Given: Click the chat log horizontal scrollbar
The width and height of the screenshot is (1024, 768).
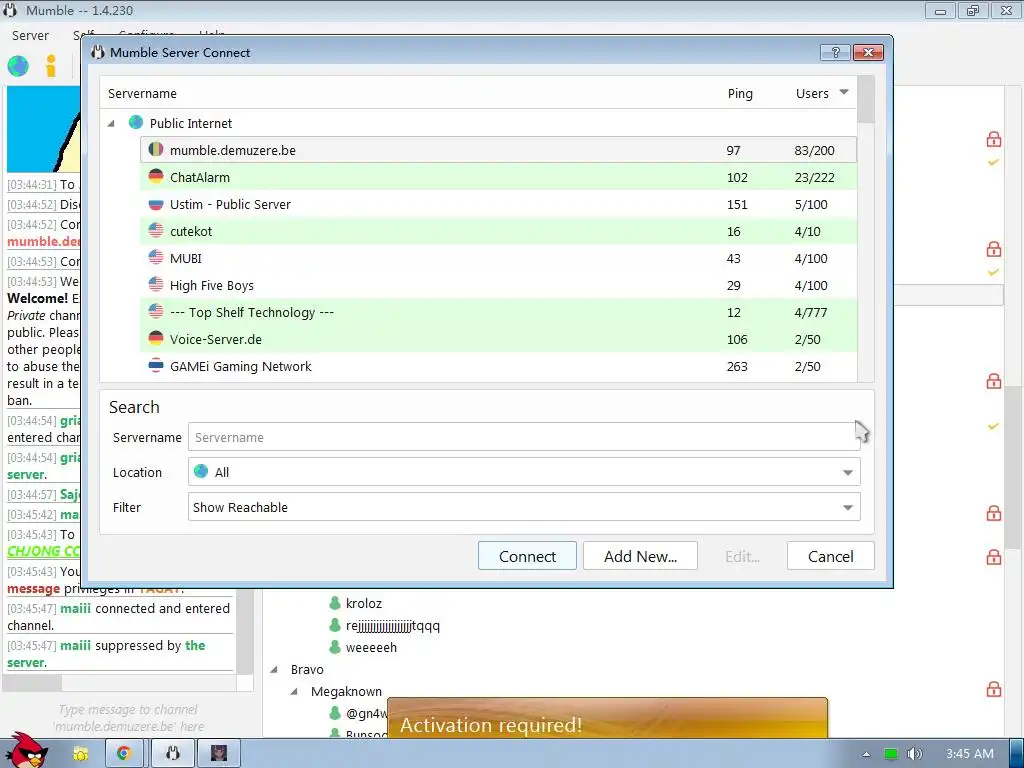Looking at the screenshot, I should (120, 683).
